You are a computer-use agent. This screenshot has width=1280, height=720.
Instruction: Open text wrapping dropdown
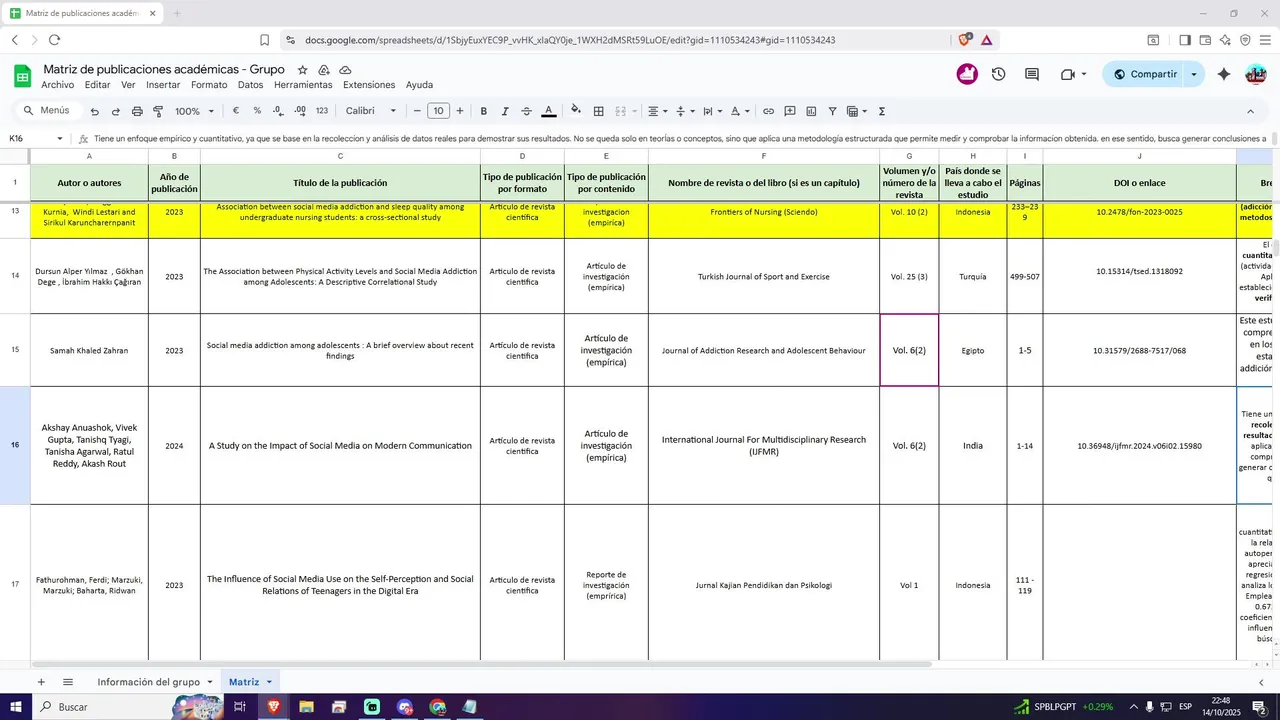tap(712, 111)
